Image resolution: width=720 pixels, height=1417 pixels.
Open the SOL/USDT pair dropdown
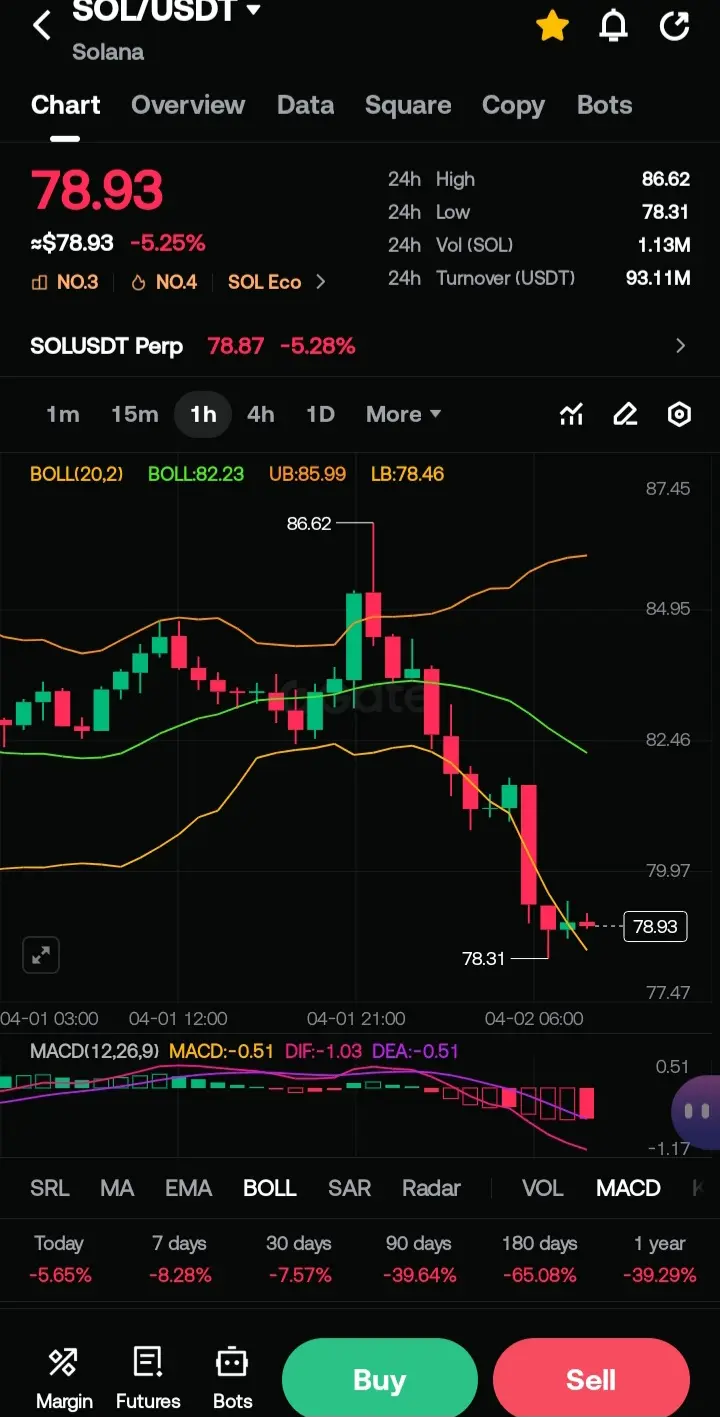(166, 12)
